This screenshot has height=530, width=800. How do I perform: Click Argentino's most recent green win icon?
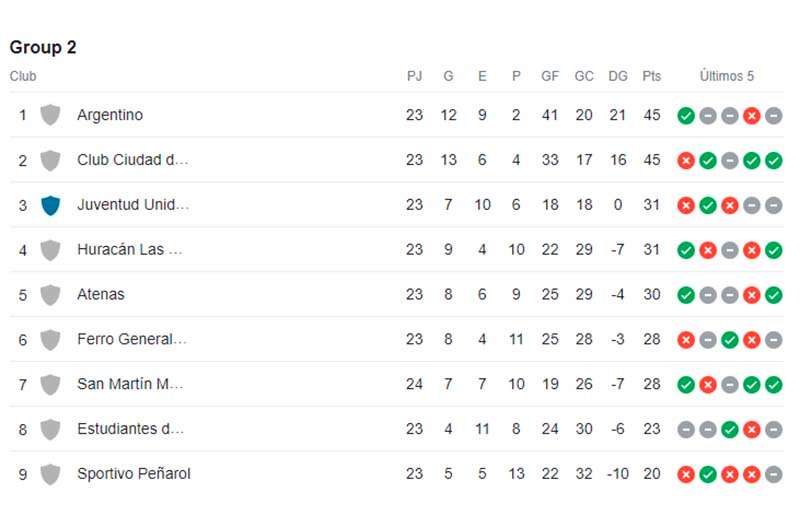click(x=686, y=116)
